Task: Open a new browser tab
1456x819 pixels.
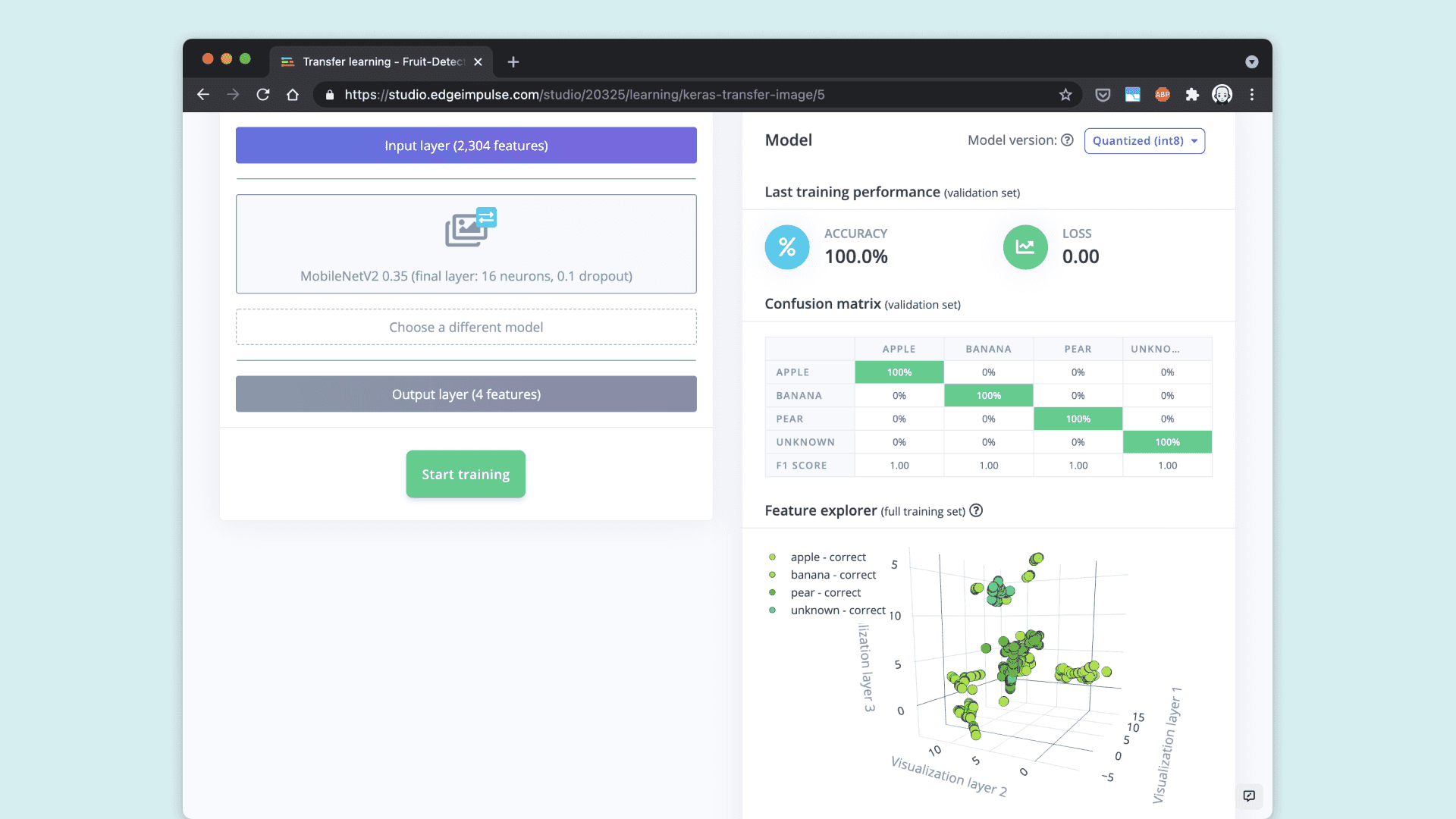Action: pyautogui.click(x=513, y=62)
